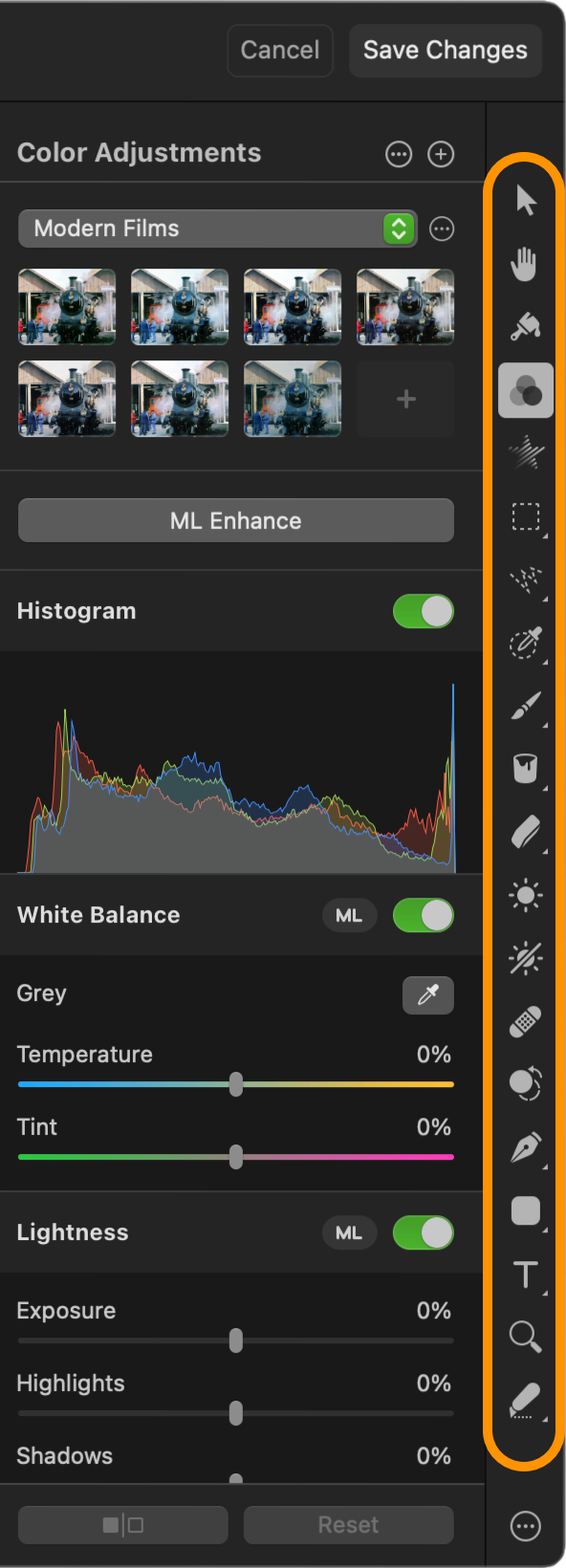The image size is (566, 1568).
Task: Select the Zoom magnifier tool
Action: click(x=525, y=1337)
